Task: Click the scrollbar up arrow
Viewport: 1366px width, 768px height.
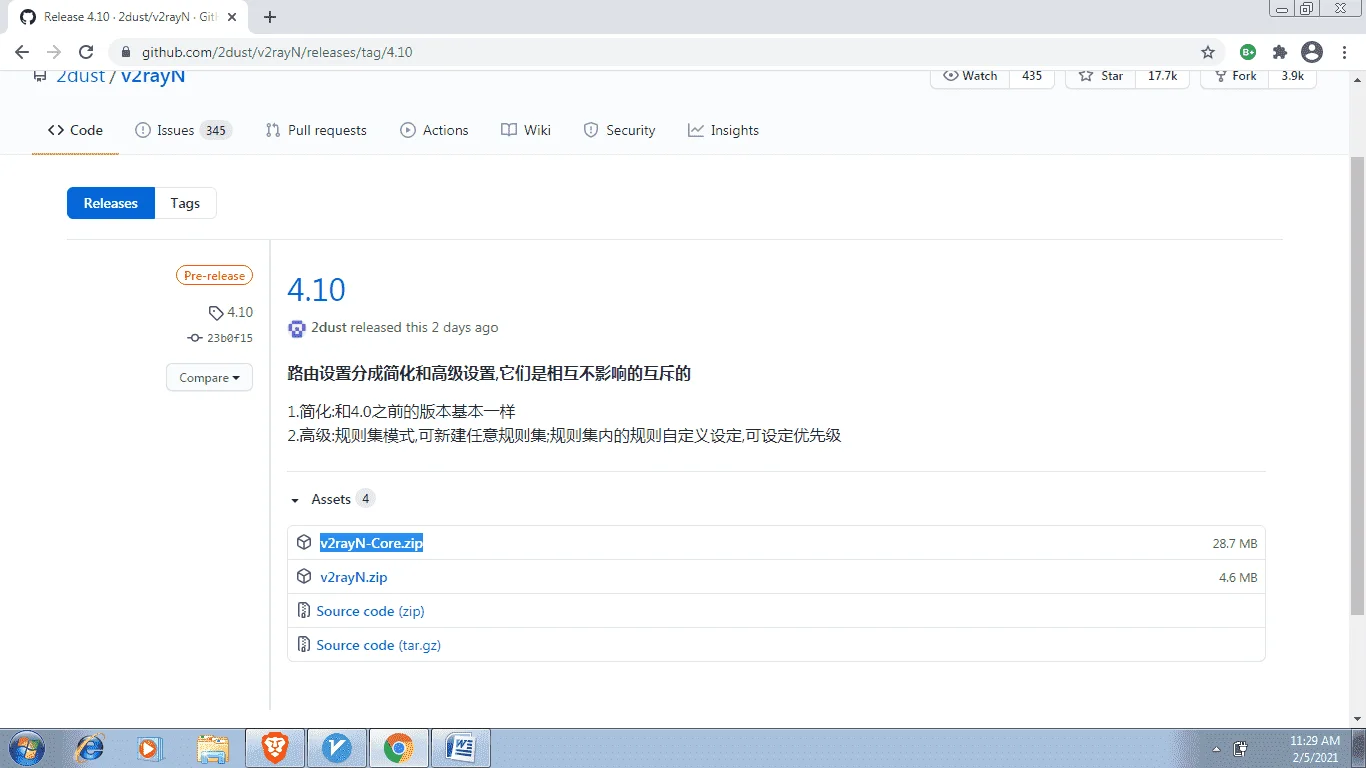Action: [x=1357, y=81]
